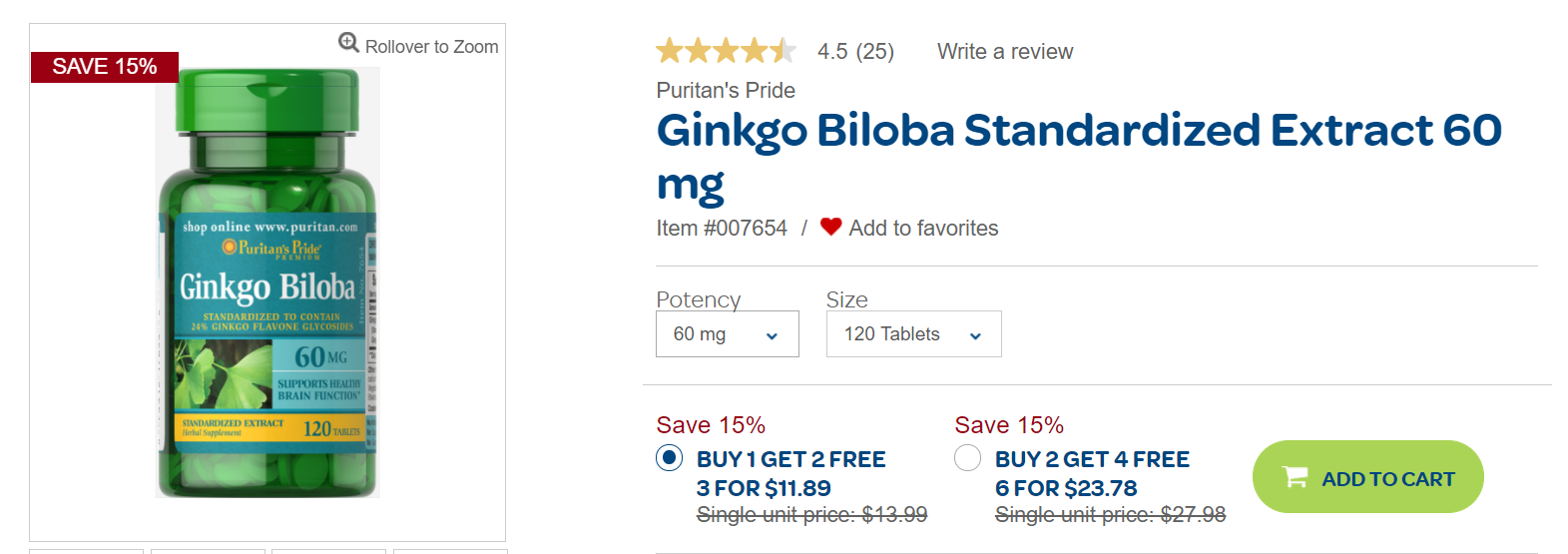
Task: Click the 3 FOR $11.89 offer text
Action: coord(764,488)
